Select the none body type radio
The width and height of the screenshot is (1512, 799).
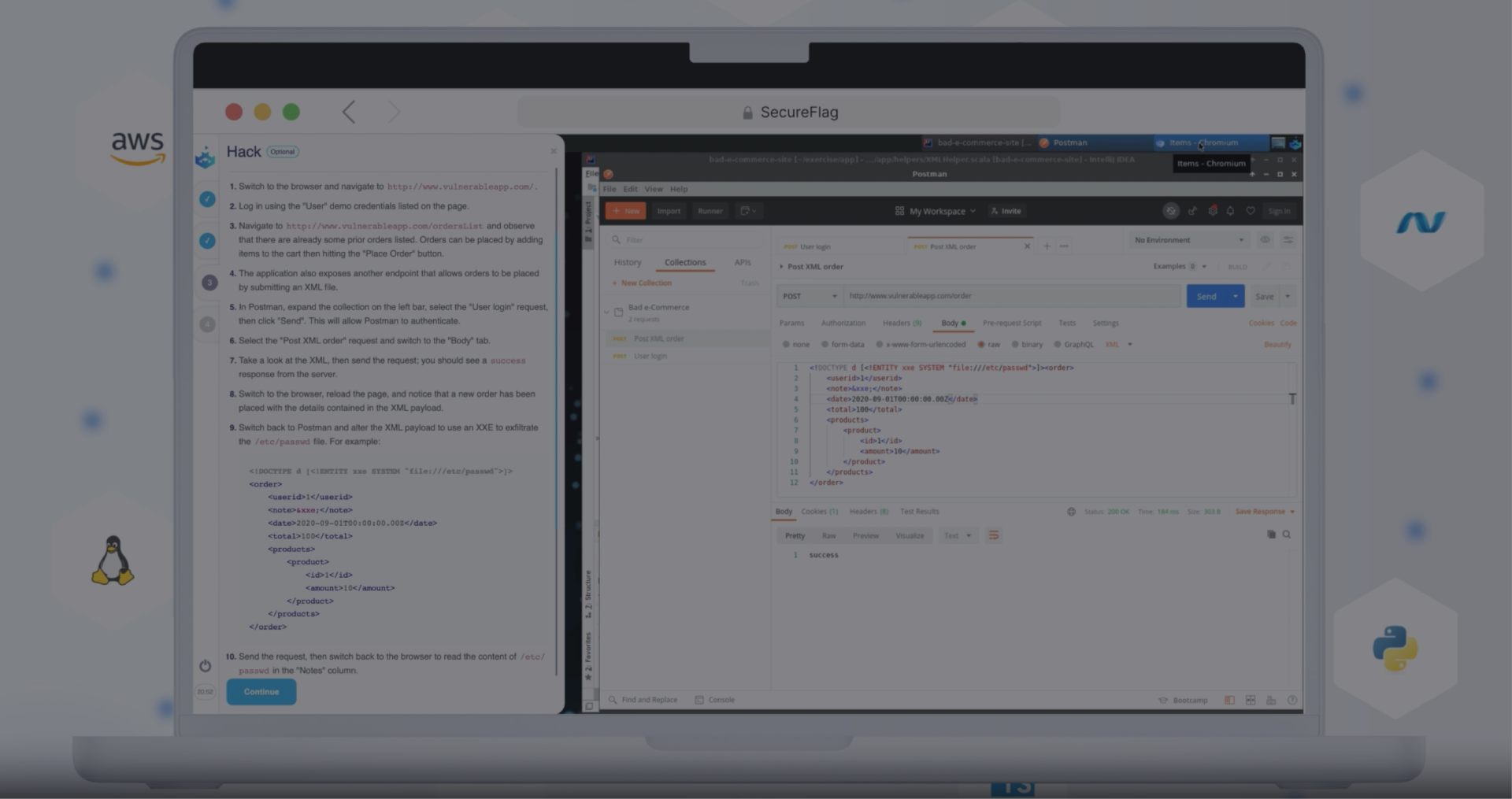[x=786, y=345]
